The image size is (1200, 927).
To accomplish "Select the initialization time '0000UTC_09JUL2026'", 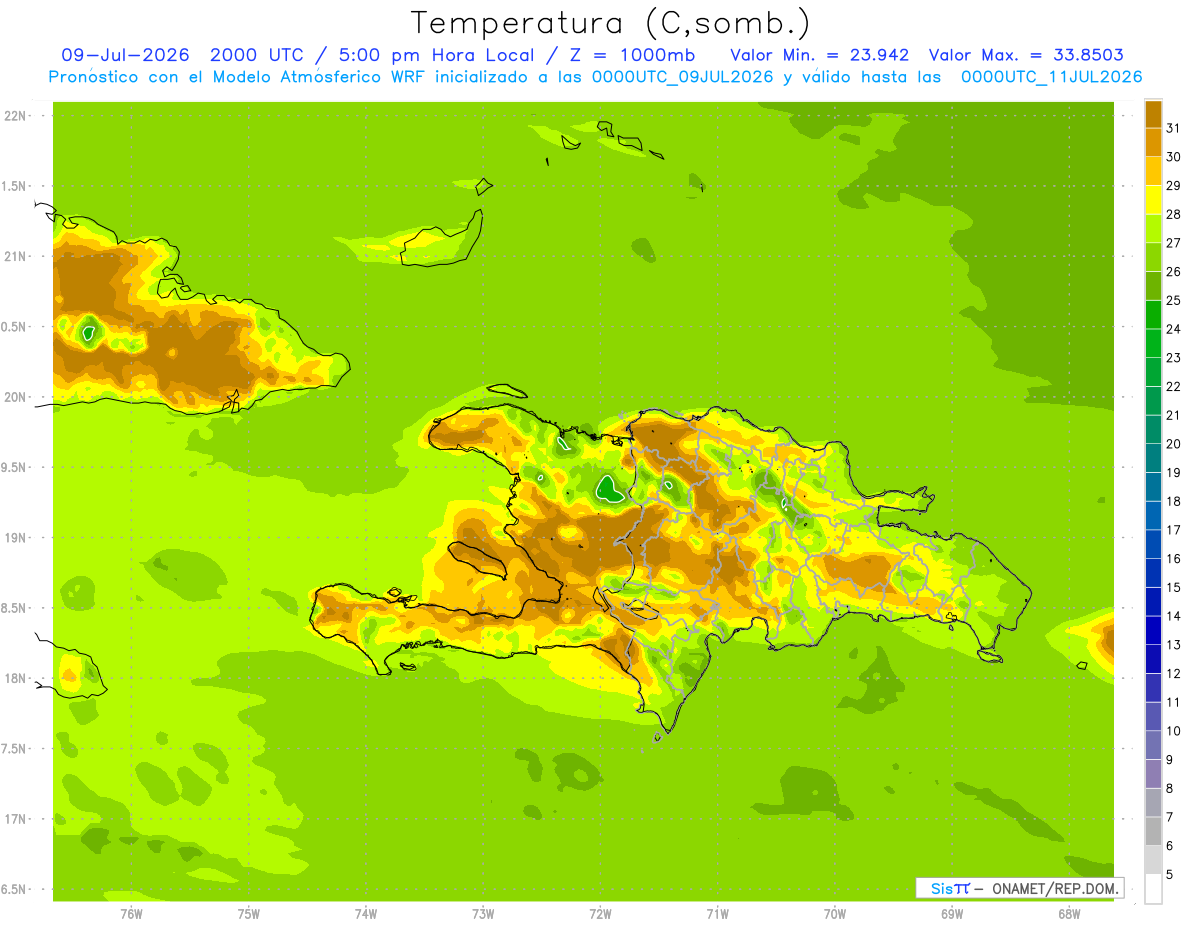I will click(x=683, y=77).
